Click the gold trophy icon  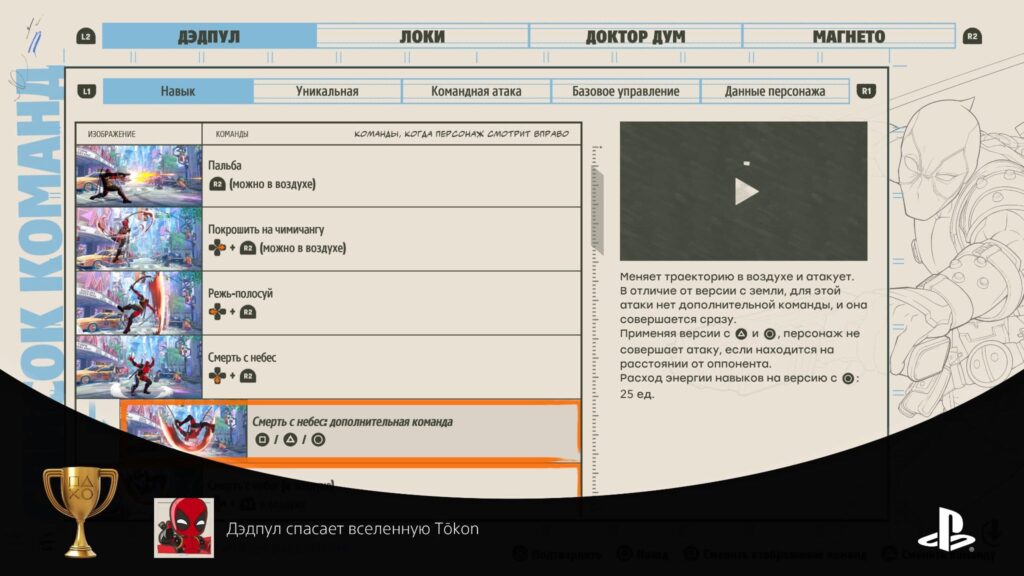[x=80, y=512]
